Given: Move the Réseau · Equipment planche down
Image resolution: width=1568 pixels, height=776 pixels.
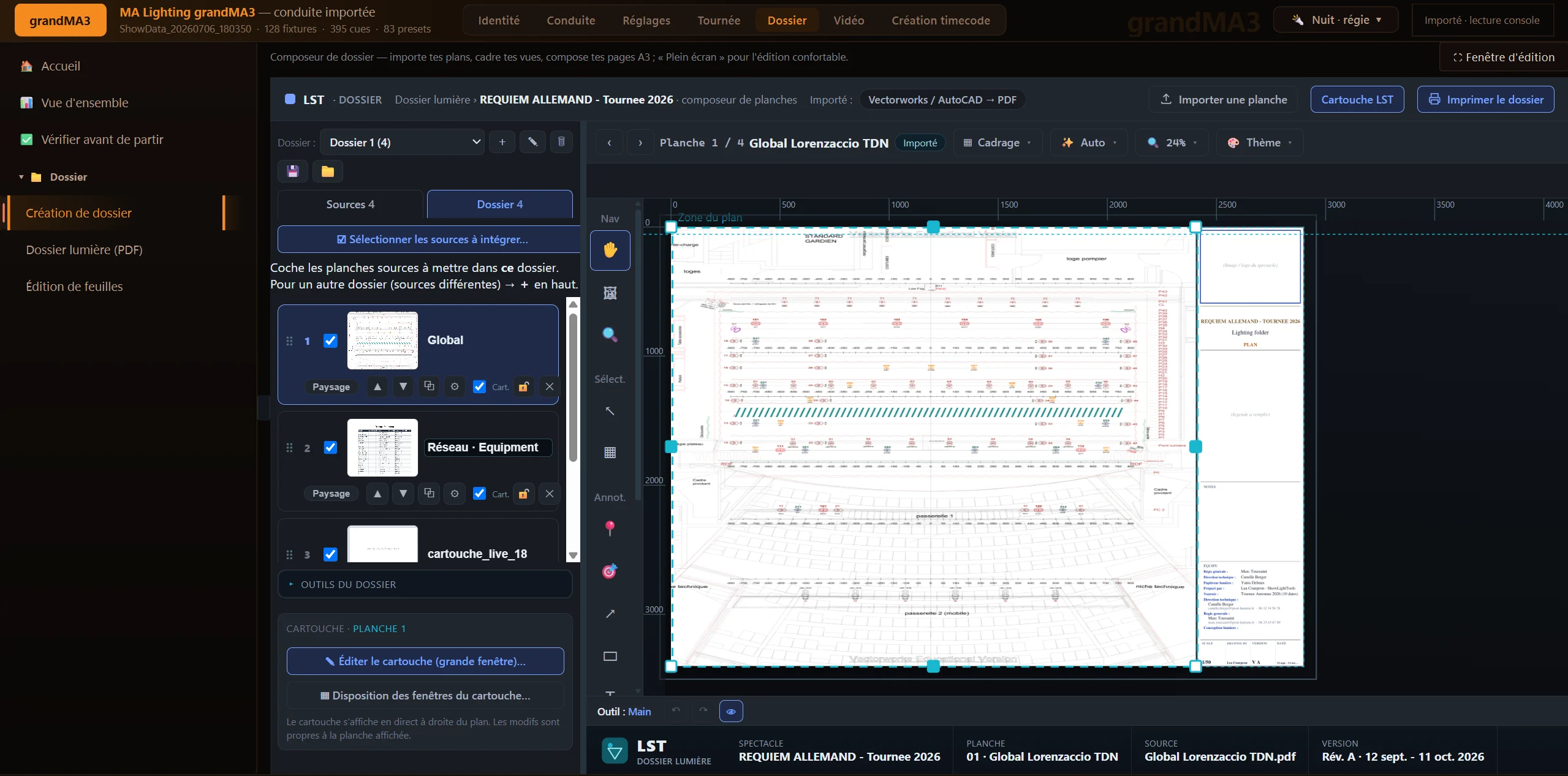Looking at the screenshot, I should 403,494.
